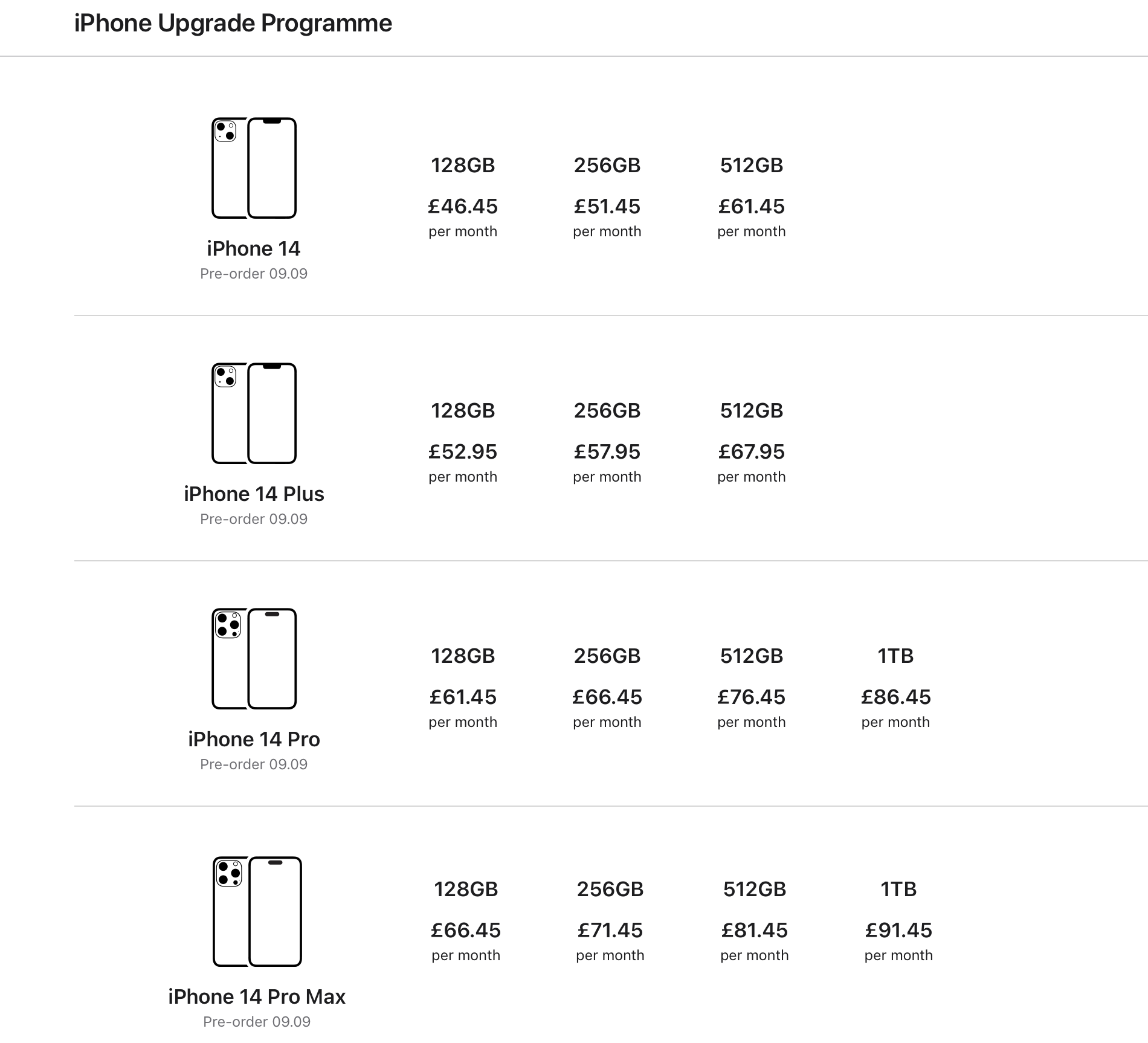Select iPhone 14 Pro 256GB at £66.45
Screen dimensions: 1148x1043
pyautogui.click(x=607, y=688)
